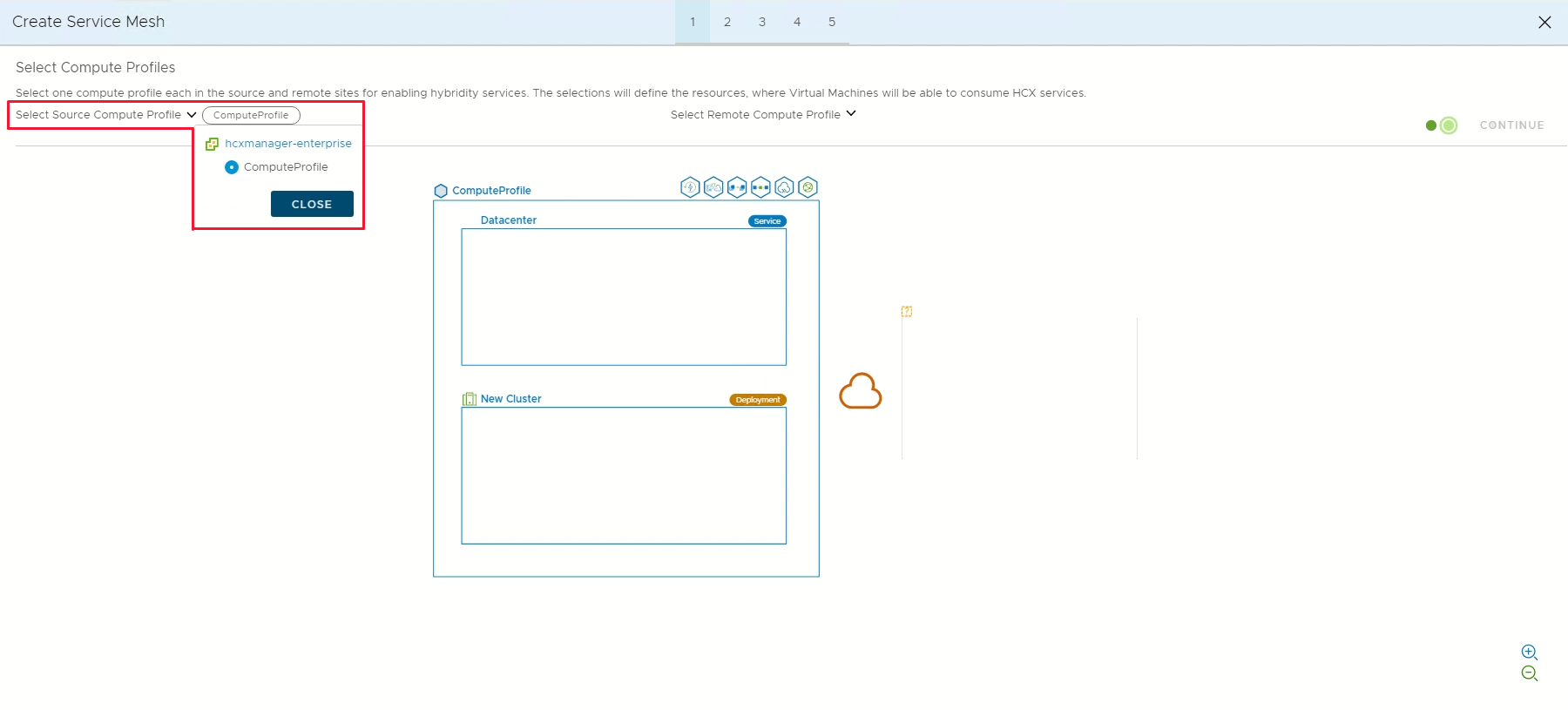Click the Datacenter box in diagram
The height and width of the screenshot is (710, 1568).
point(624,297)
